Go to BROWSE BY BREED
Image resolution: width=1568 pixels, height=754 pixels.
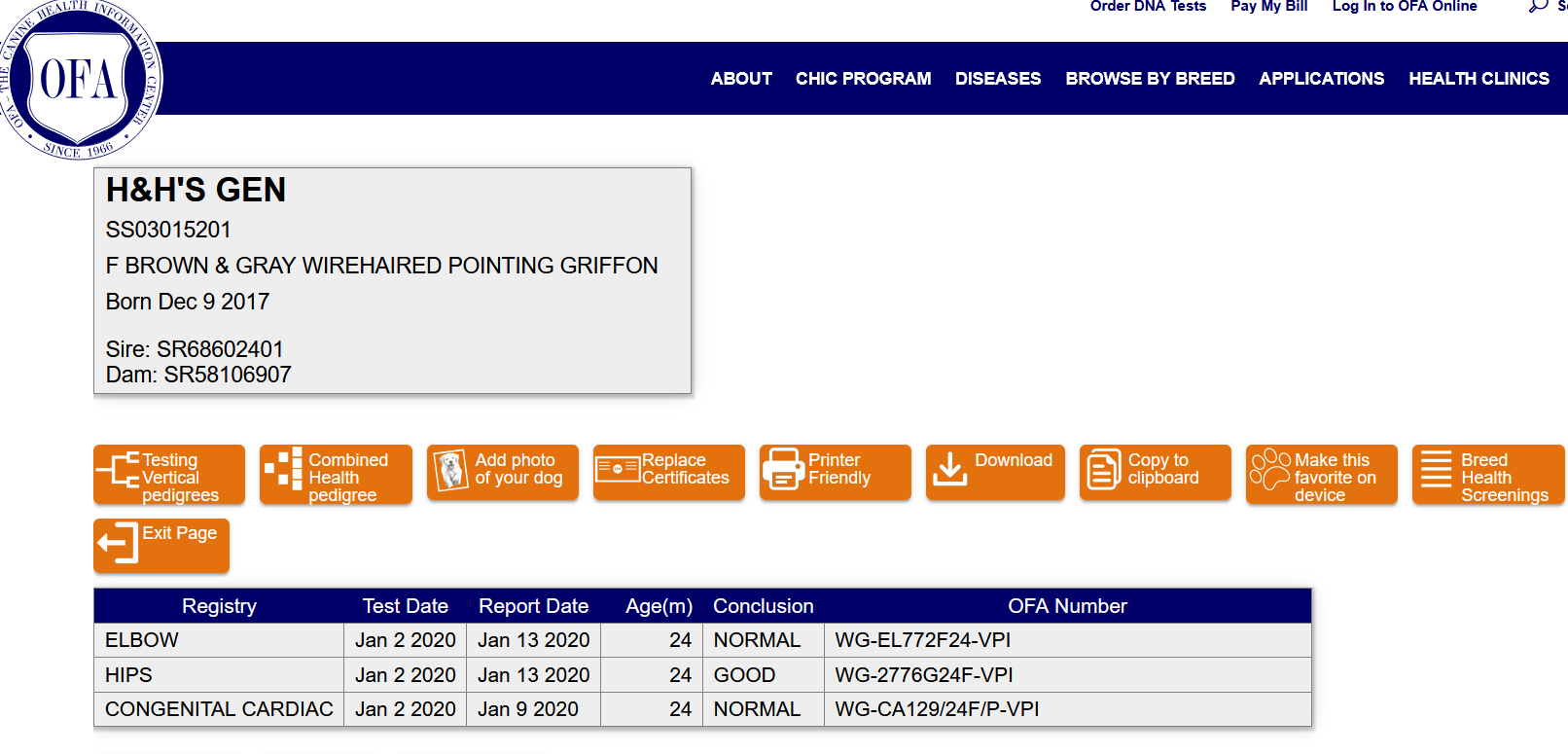[1150, 79]
